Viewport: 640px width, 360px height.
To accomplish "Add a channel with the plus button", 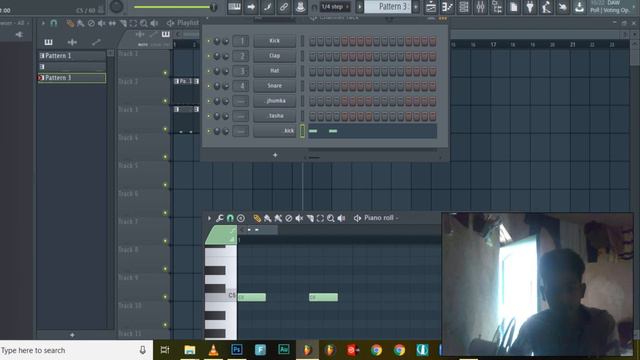I will [x=275, y=155].
